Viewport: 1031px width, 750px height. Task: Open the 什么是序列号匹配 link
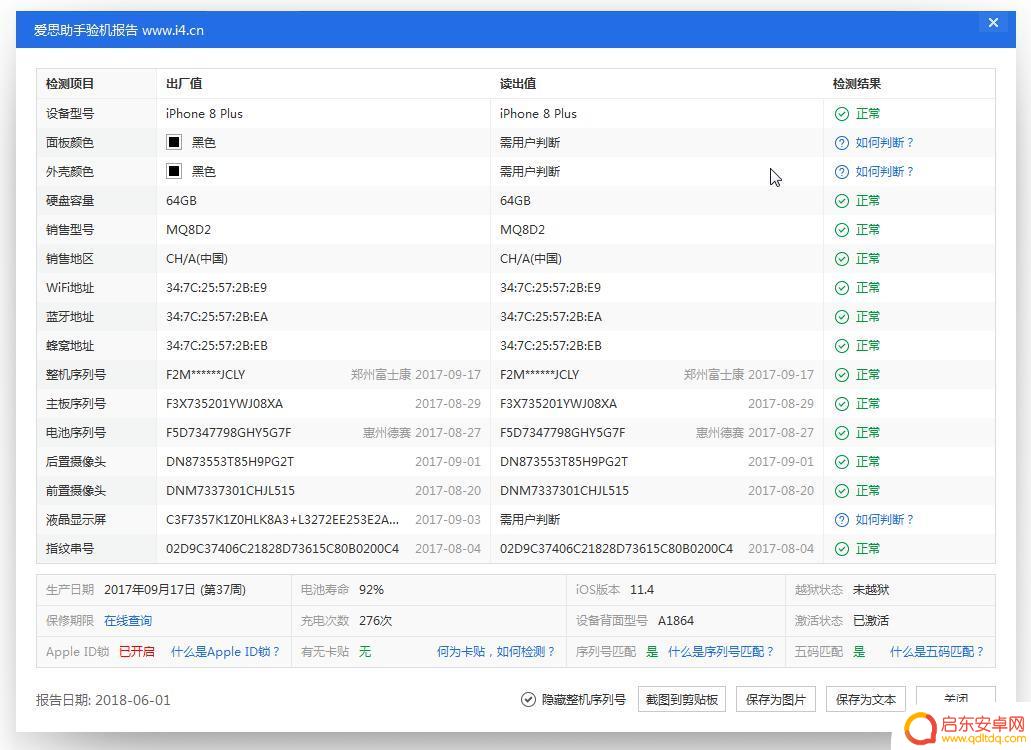pyautogui.click(x=721, y=651)
